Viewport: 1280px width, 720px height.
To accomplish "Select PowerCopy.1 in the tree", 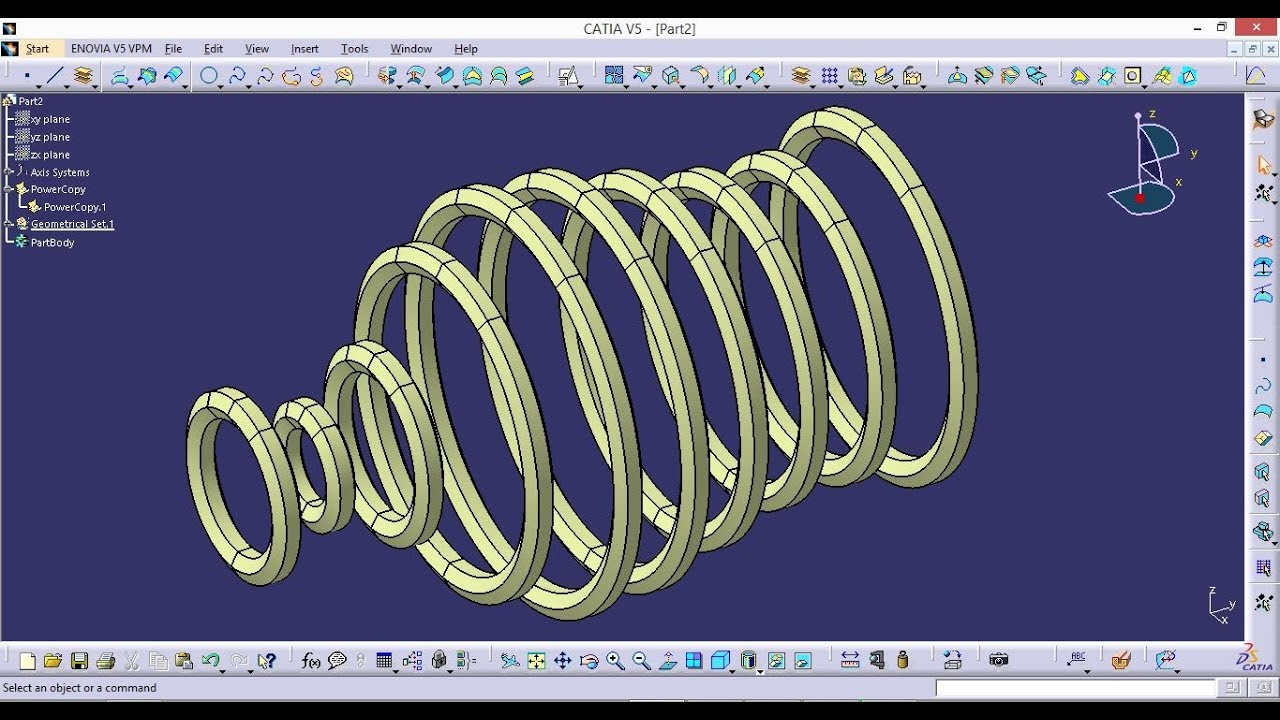I will [x=75, y=207].
